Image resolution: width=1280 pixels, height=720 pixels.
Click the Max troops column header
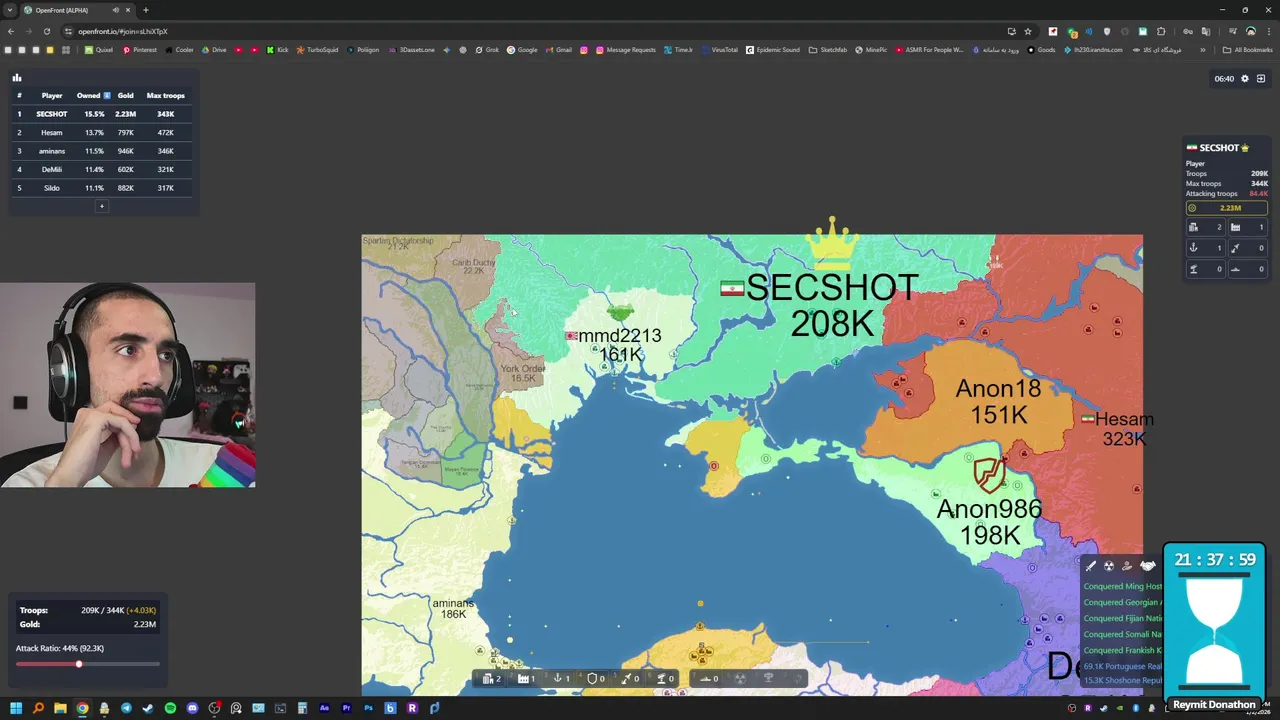tap(166, 96)
